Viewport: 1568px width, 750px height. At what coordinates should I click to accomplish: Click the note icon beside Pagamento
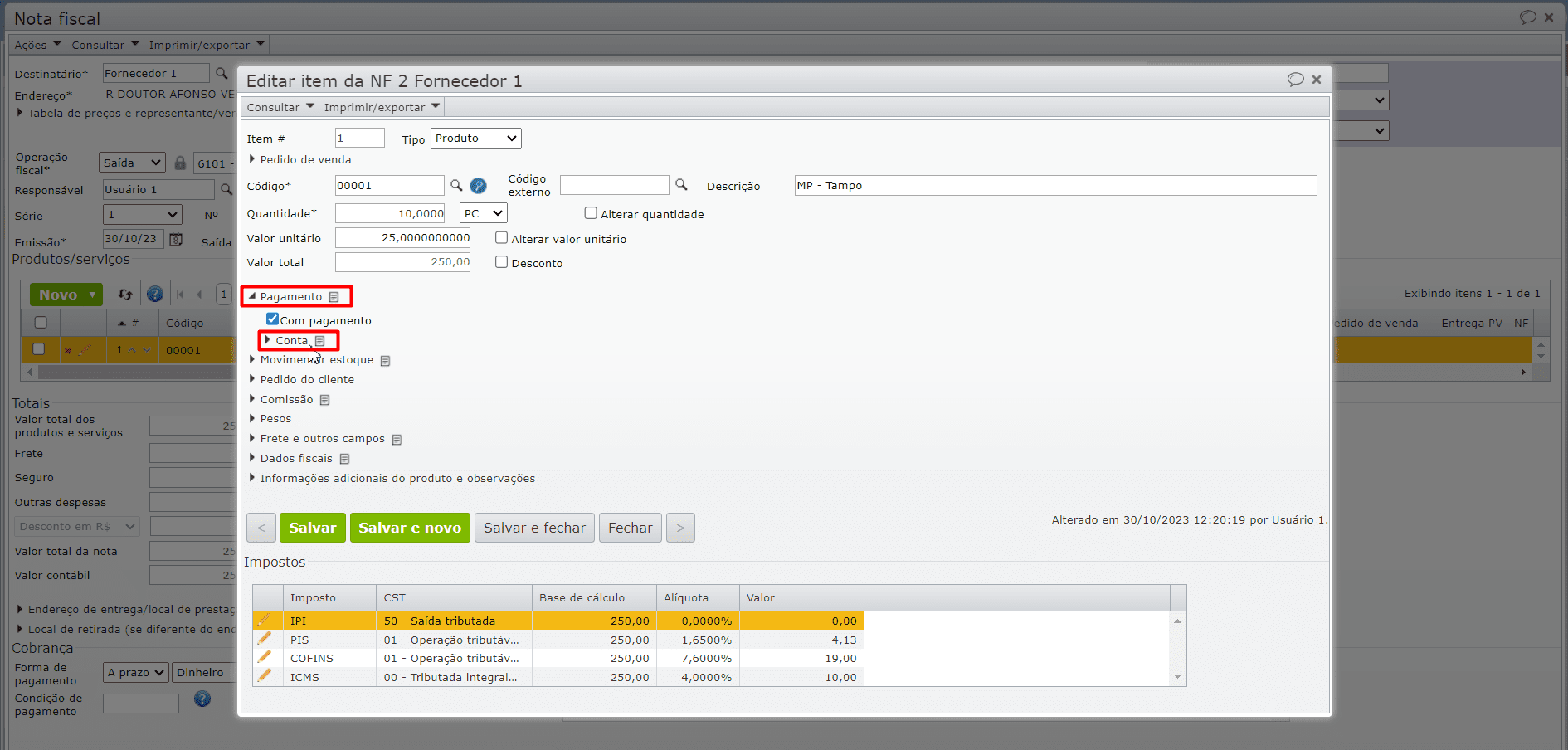334,297
